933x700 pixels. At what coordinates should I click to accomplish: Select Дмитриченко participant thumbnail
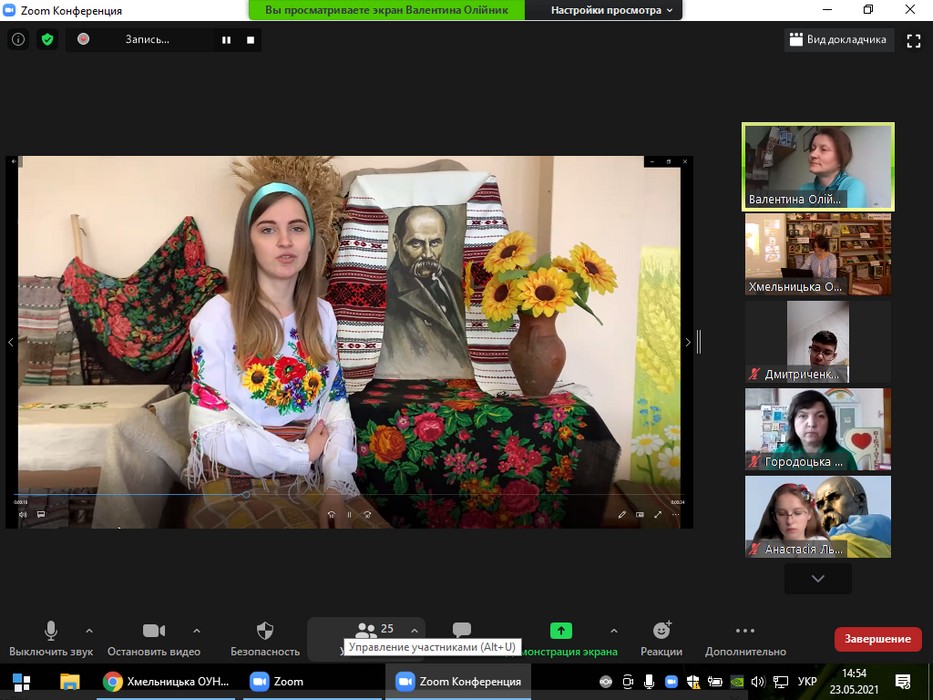(x=818, y=342)
